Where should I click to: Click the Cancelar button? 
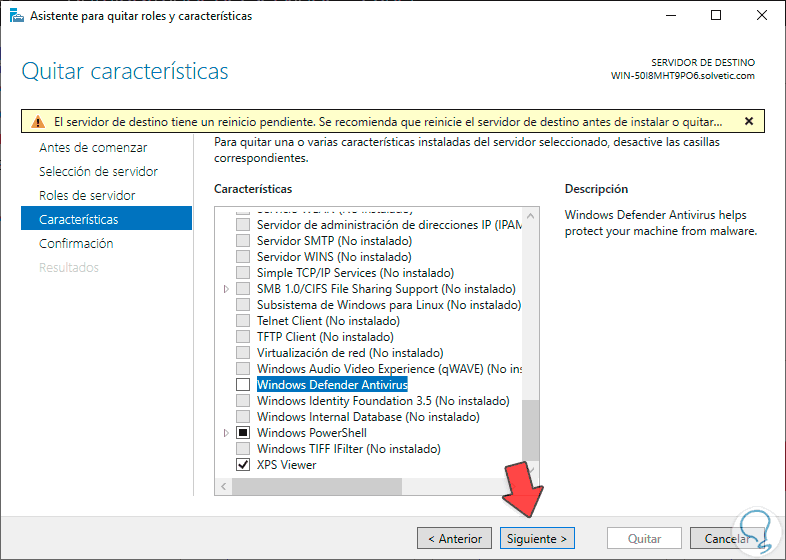[727, 538]
